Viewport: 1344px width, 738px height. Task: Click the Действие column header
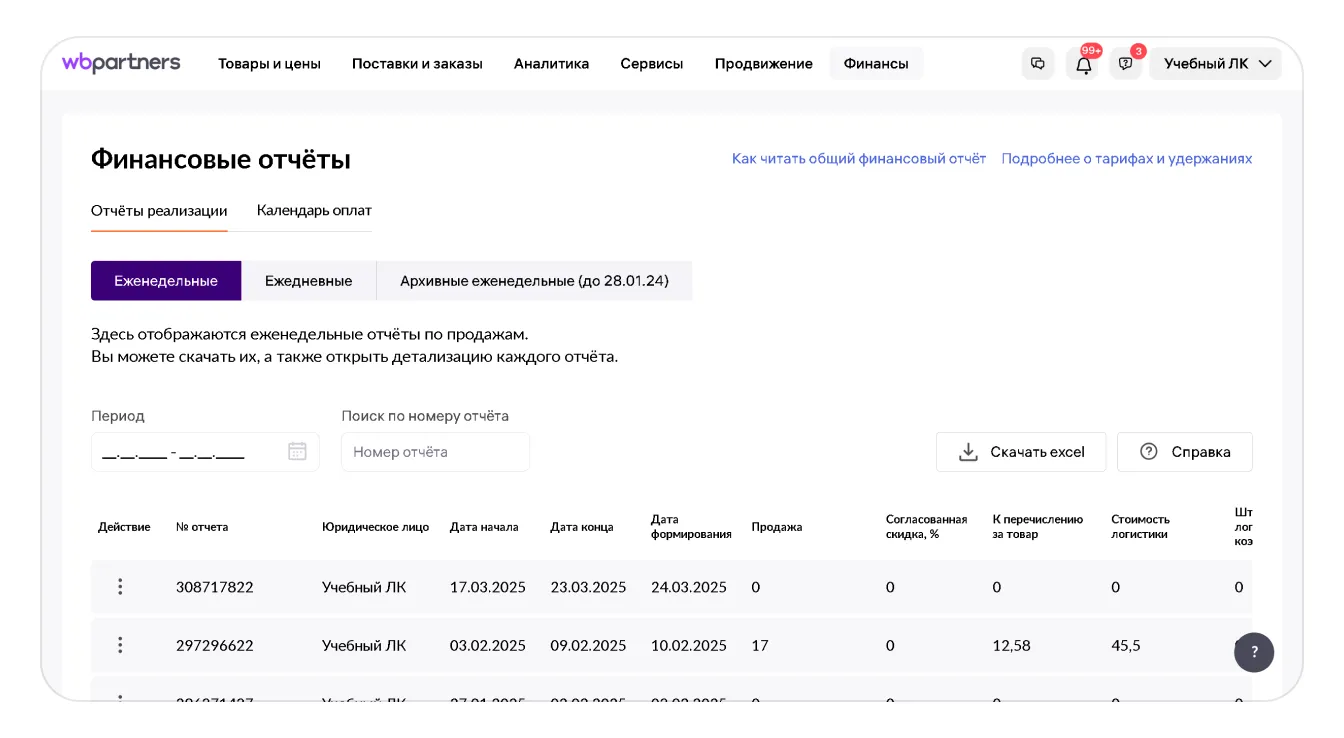coord(124,527)
